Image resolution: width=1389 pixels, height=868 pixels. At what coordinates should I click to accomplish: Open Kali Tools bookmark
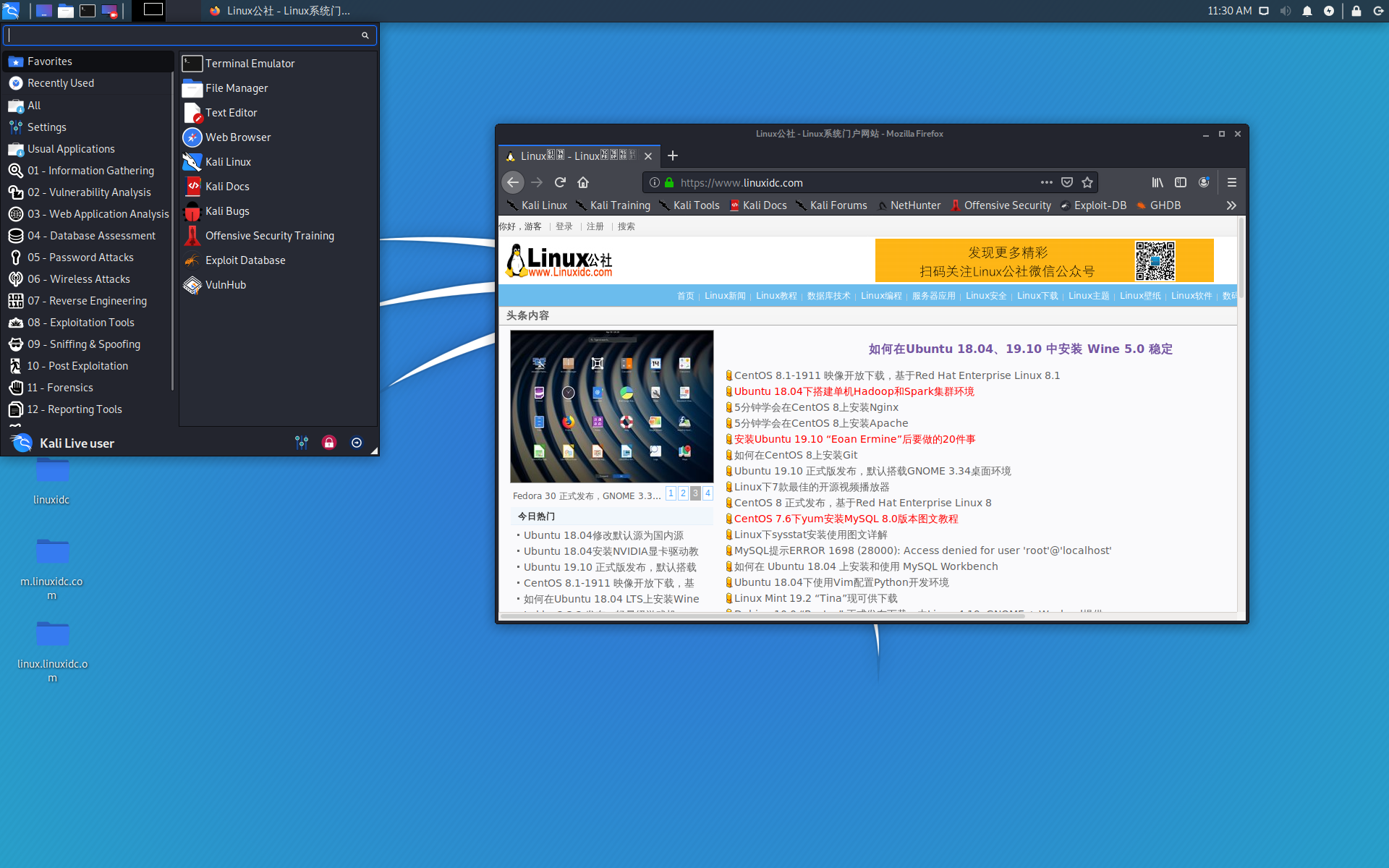689,205
